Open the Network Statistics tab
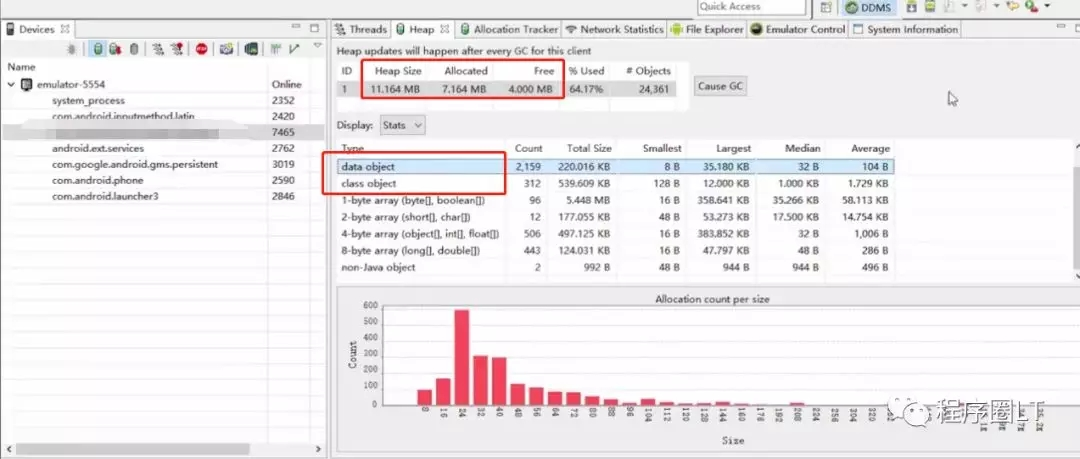This screenshot has width=1080, height=459. pyautogui.click(x=614, y=29)
